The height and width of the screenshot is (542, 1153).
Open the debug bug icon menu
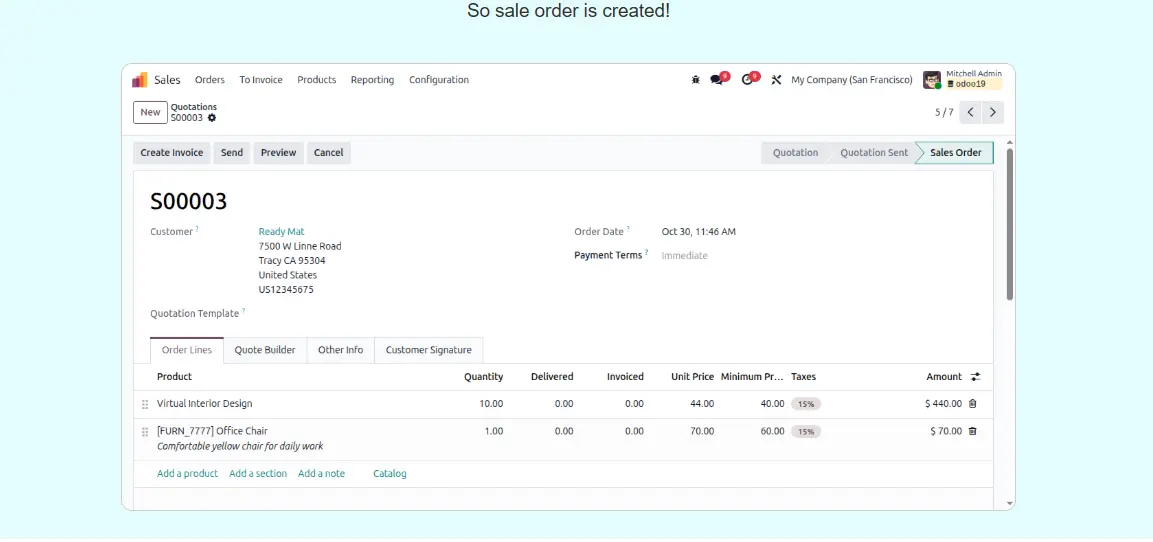[696, 80]
